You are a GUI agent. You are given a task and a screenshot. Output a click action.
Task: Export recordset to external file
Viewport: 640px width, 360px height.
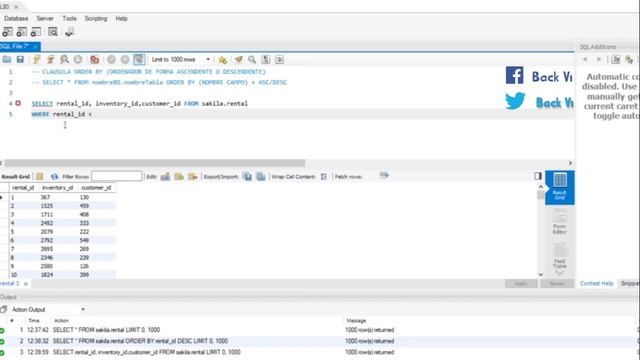[247, 176]
